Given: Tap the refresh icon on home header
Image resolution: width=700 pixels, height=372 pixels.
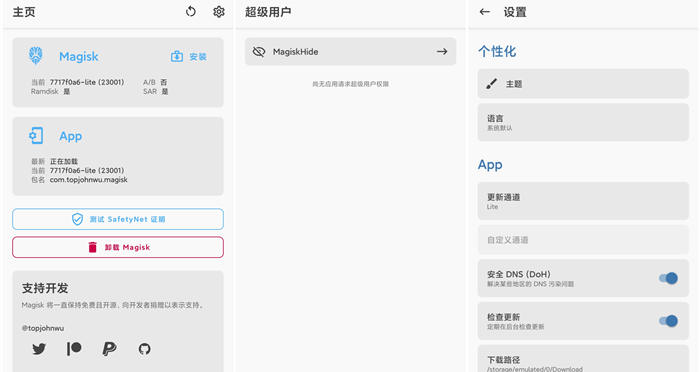Looking at the screenshot, I should [191, 12].
